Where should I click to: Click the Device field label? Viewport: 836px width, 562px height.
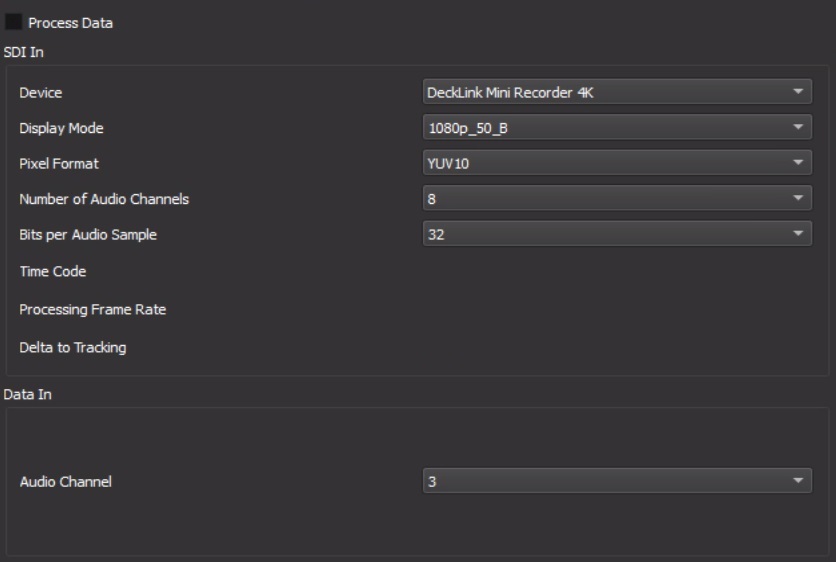click(x=40, y=93)
